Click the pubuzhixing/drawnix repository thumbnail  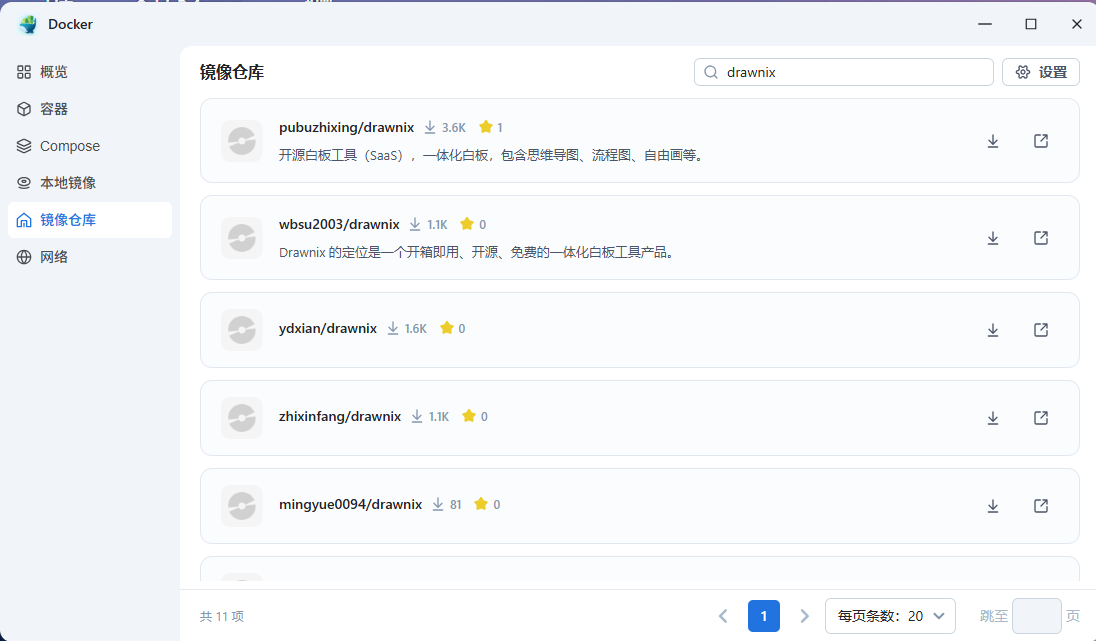(242, 141)
